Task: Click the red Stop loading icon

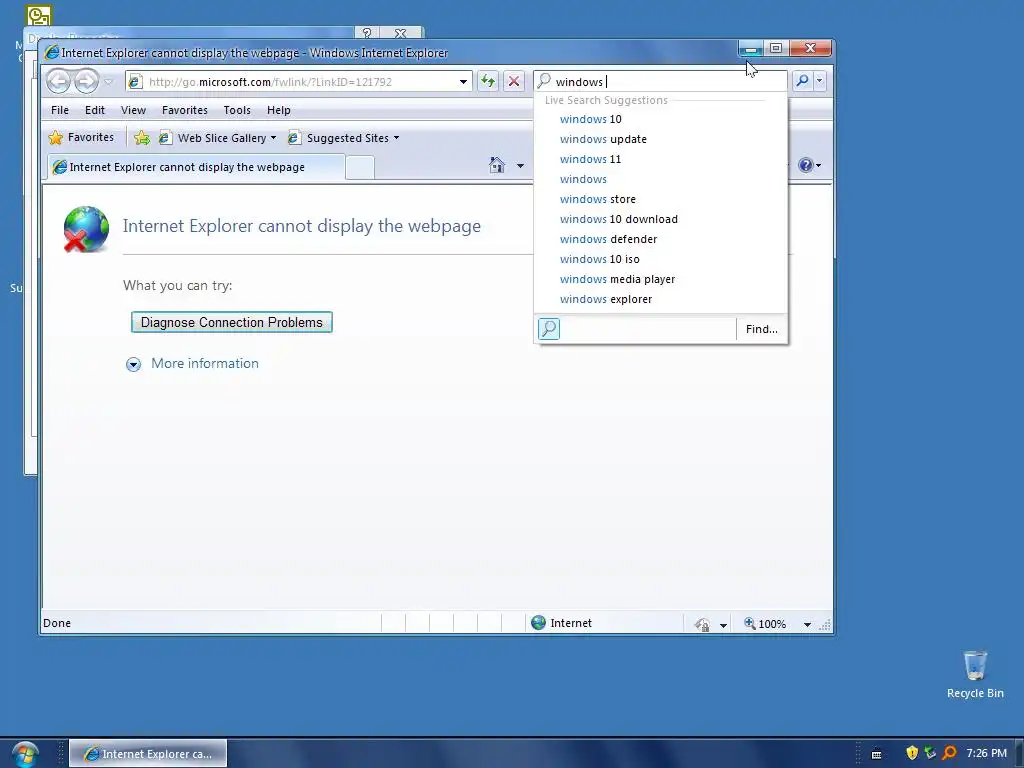Action: [514, 82]
